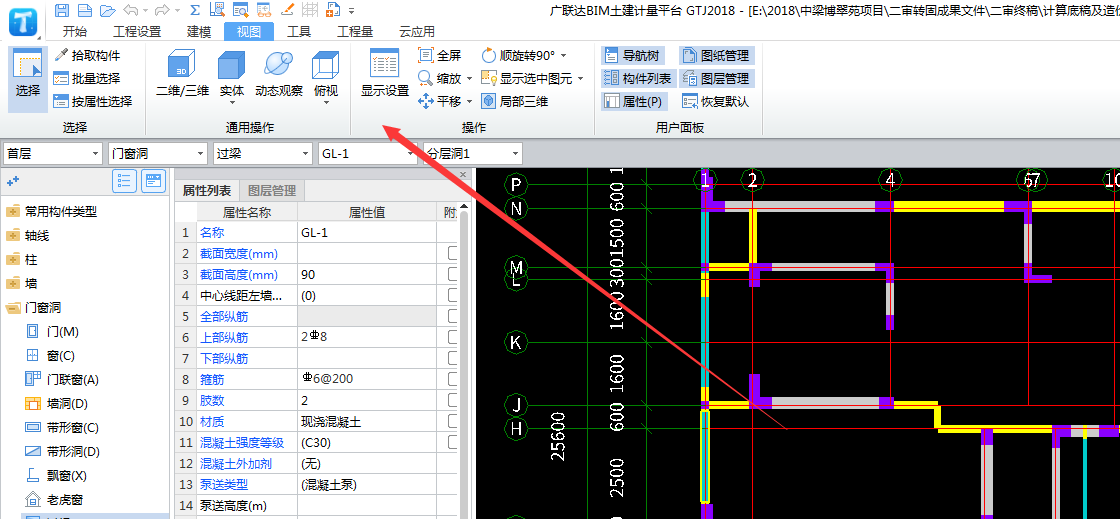
Task: Click the redo arrow icon
Action: tap(162, 10)
